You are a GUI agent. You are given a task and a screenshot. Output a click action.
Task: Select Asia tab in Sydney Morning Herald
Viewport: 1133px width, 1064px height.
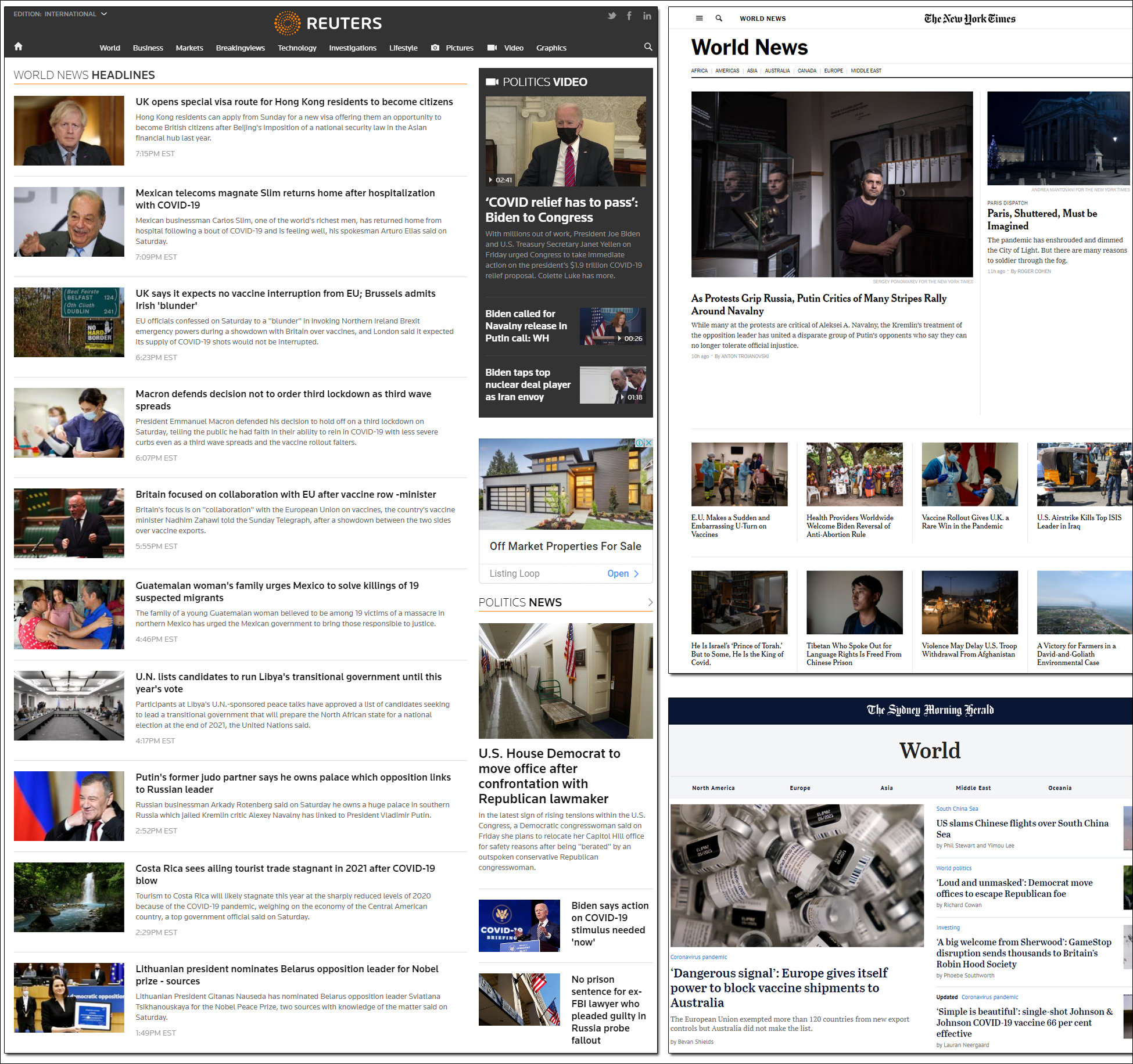(x=886, y=788)
